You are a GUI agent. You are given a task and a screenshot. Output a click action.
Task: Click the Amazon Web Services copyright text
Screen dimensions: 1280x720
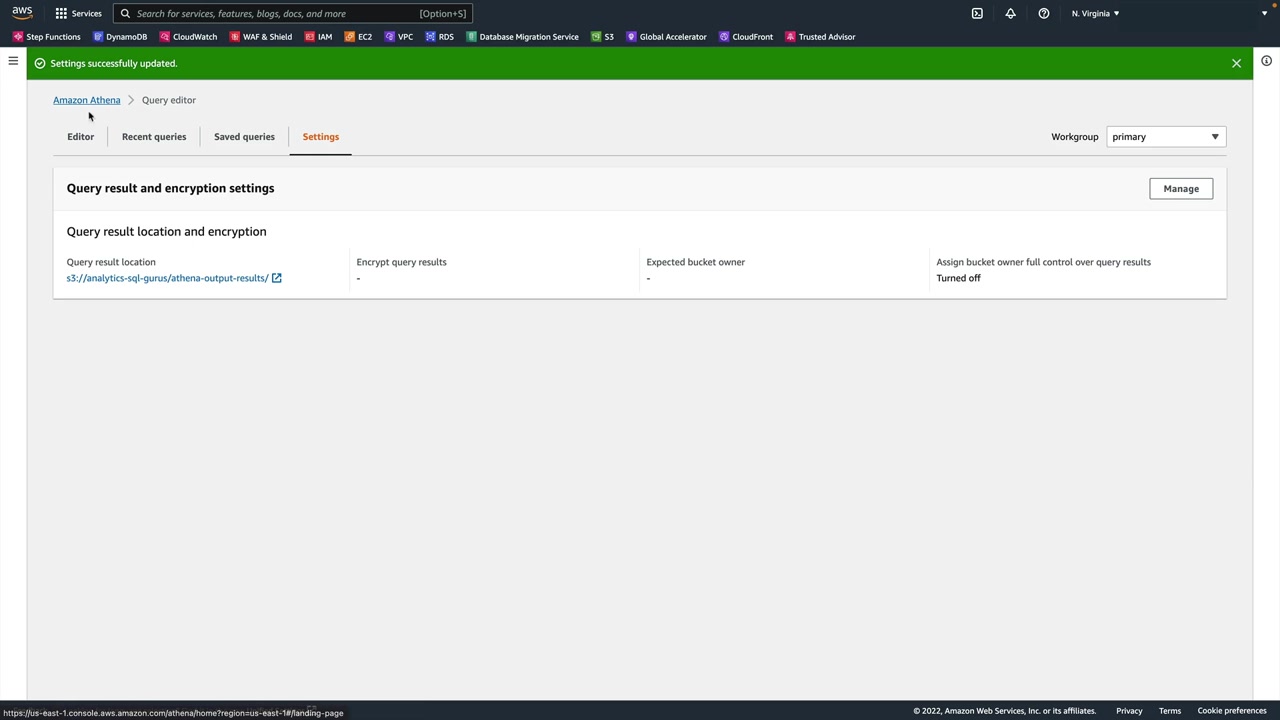[1004, 711]
